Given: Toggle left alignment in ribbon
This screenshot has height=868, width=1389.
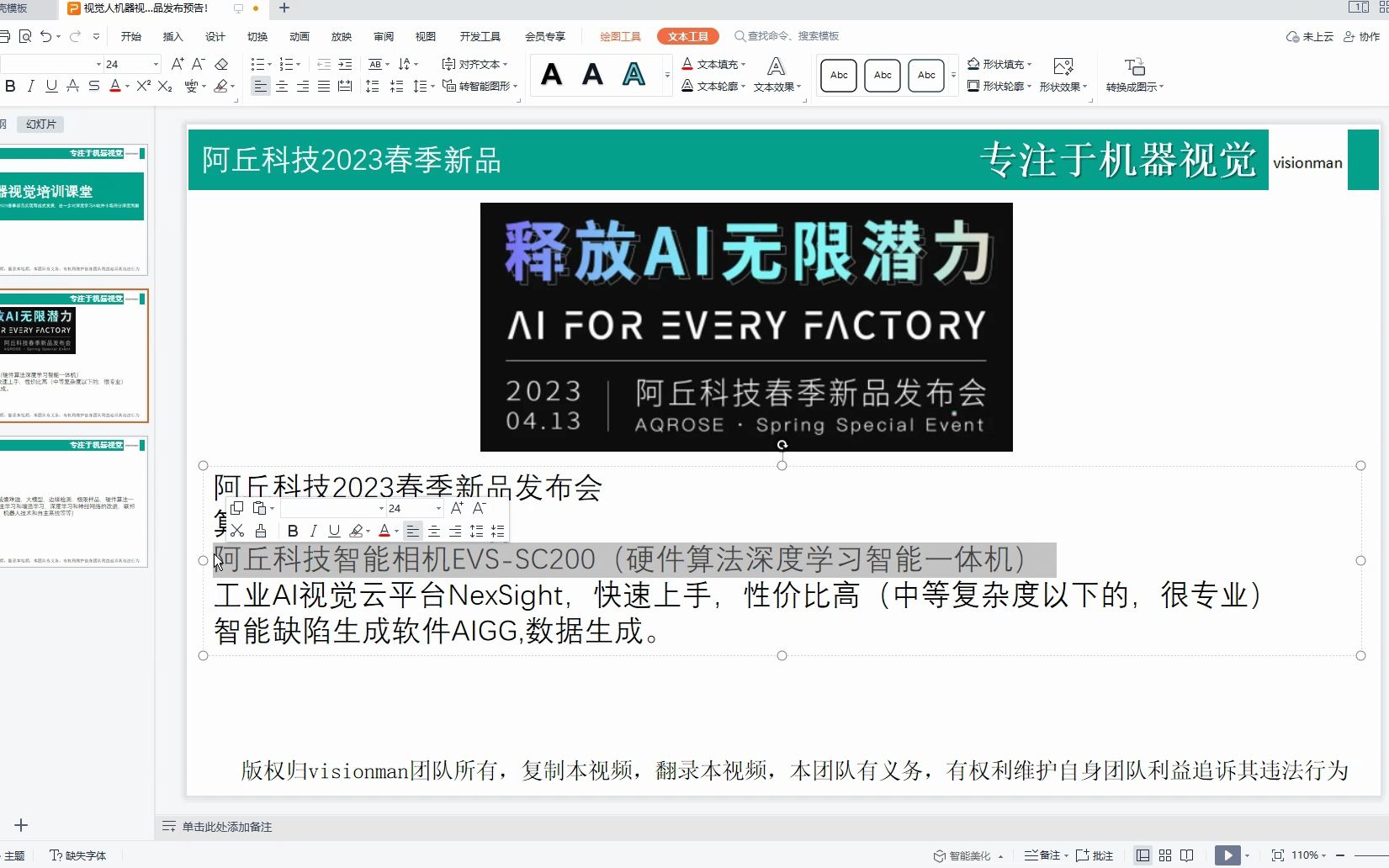Looking at the screenshot, I should click(261, 86).
